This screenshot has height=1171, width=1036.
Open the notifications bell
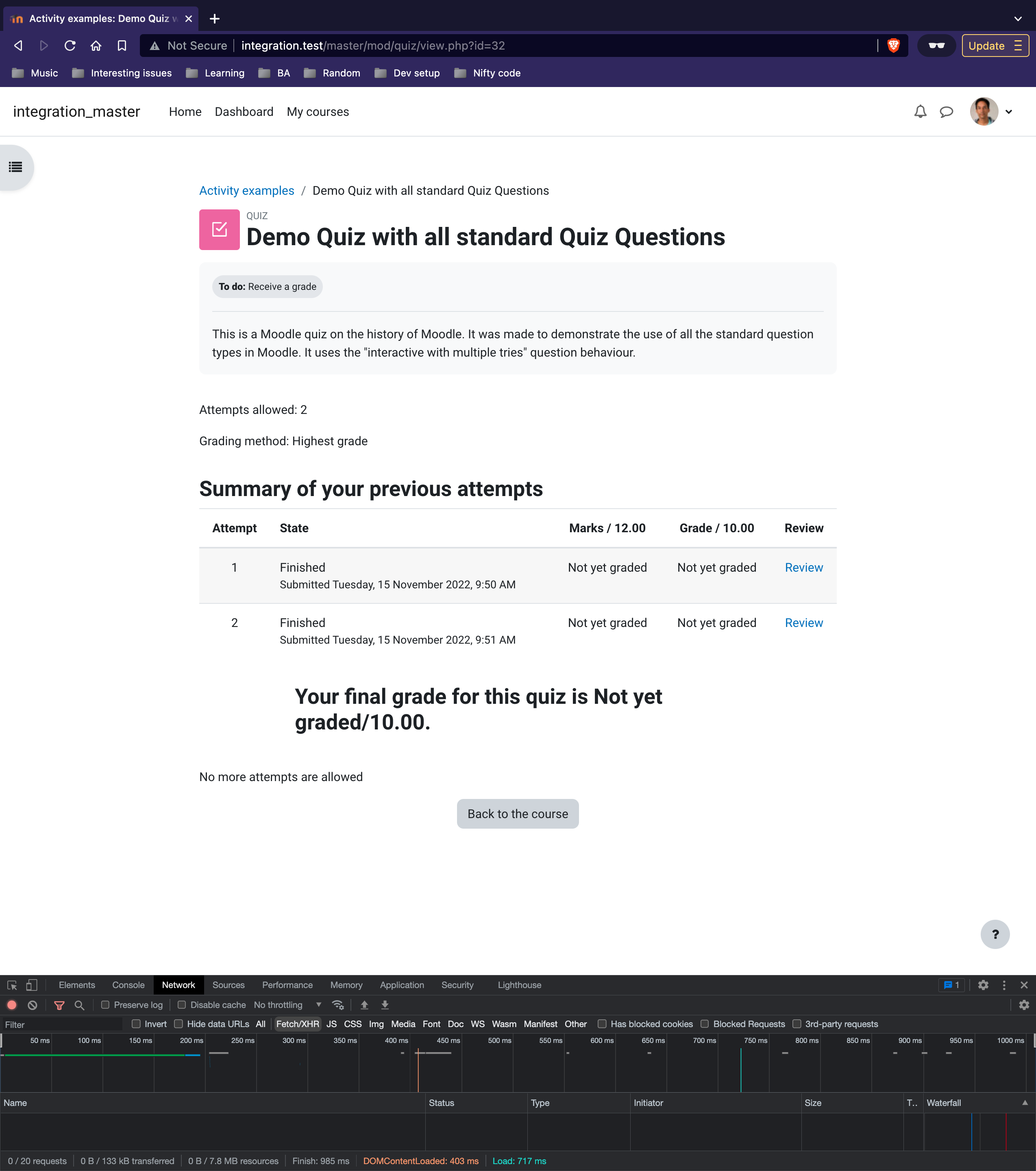[x=920, y=112]
